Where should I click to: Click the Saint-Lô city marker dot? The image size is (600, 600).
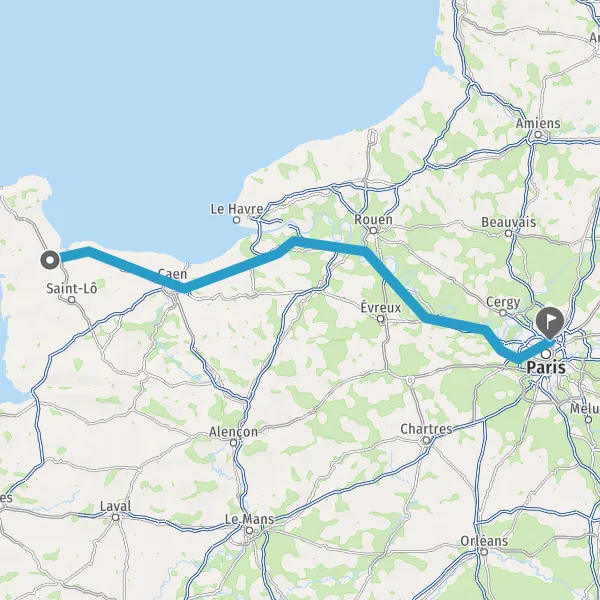(x=71, y=300)
